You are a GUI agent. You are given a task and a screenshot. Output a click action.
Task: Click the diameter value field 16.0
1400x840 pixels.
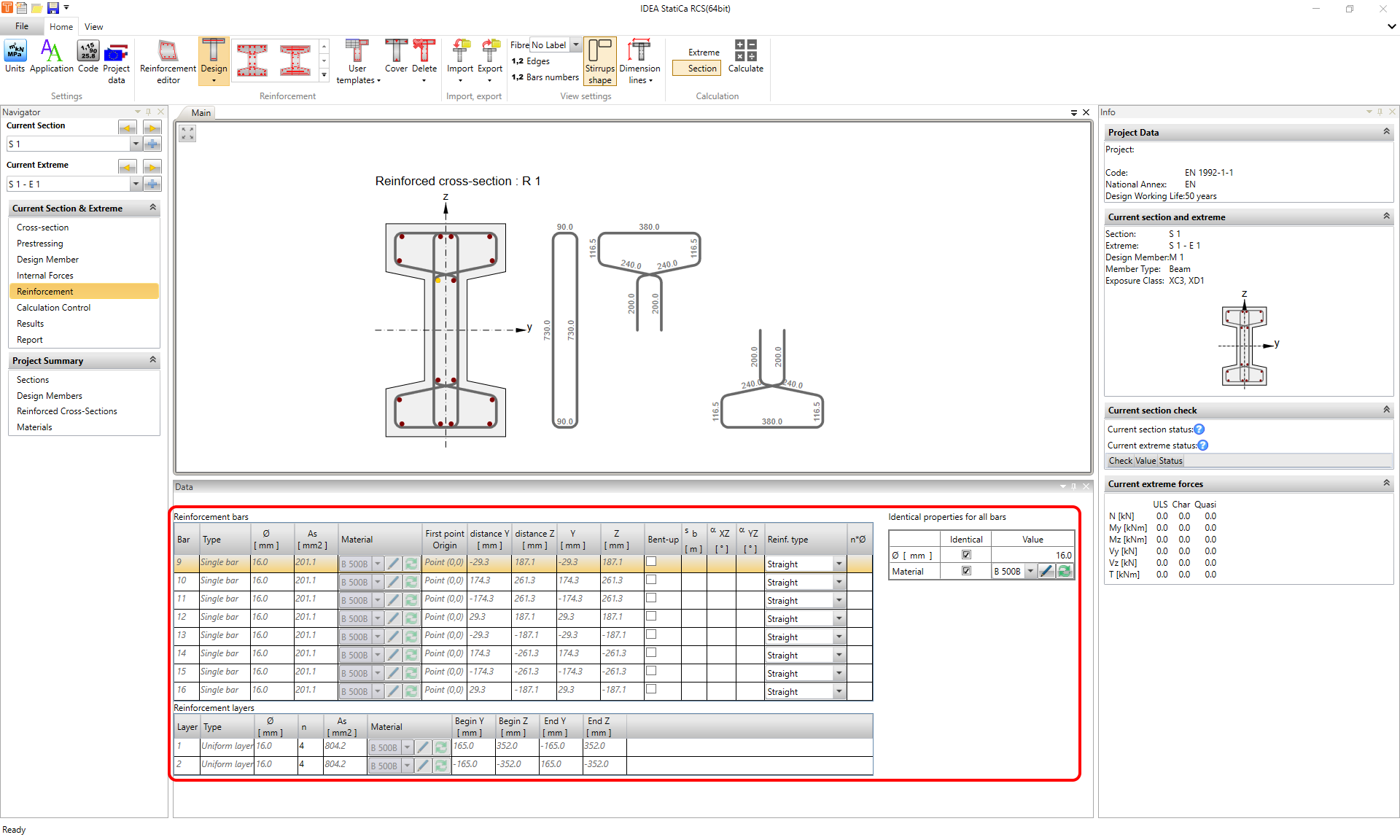tap(1032, 555)
